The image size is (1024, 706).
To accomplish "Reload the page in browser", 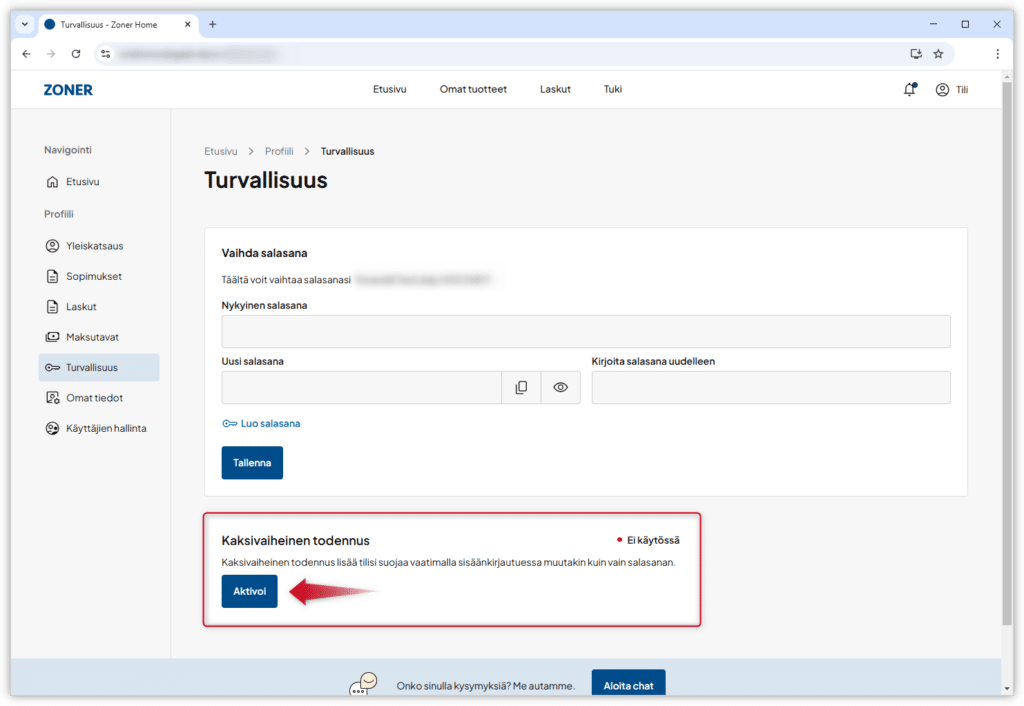I will [76, 54].
